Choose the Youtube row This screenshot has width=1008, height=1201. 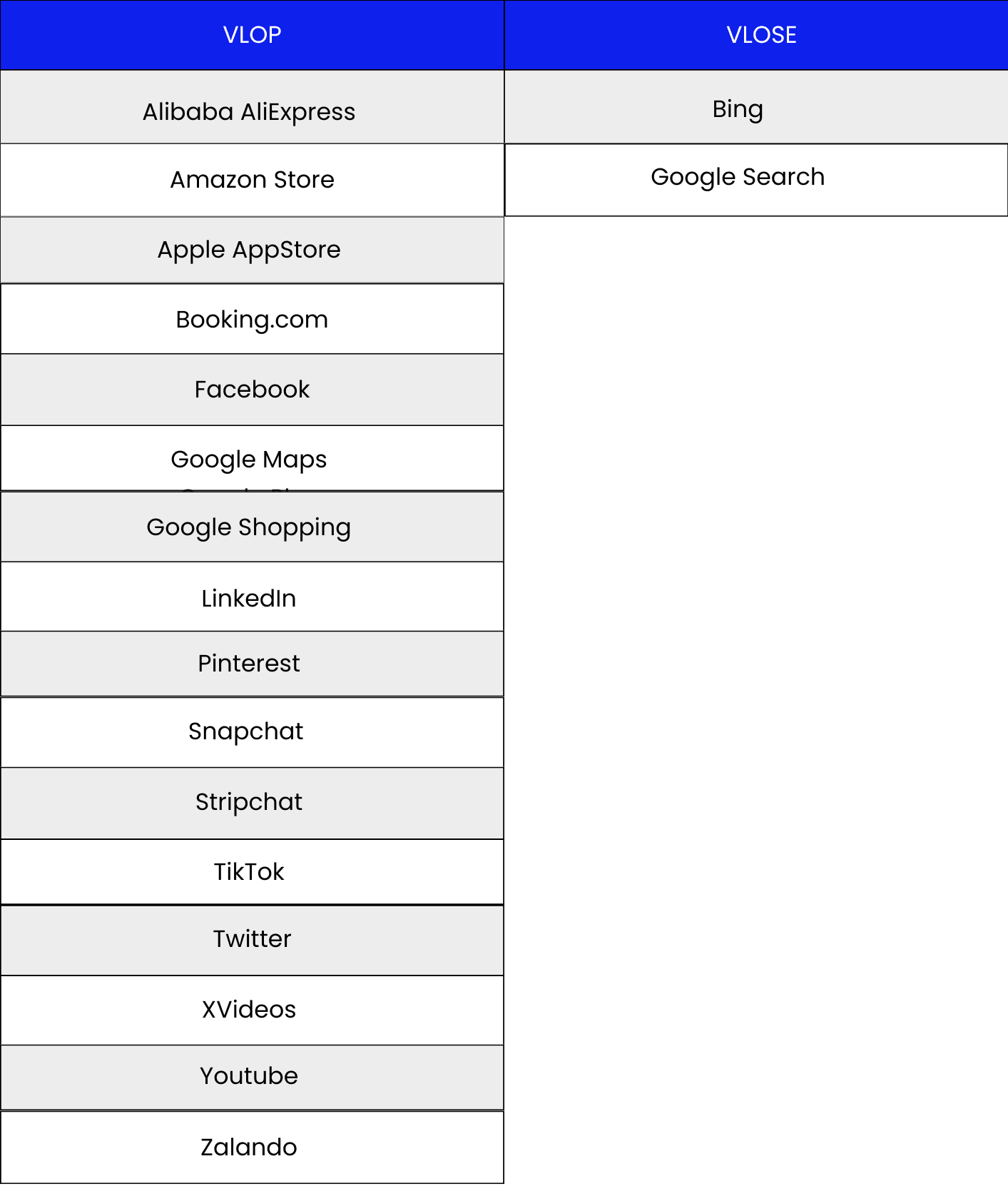[249, 1076]
